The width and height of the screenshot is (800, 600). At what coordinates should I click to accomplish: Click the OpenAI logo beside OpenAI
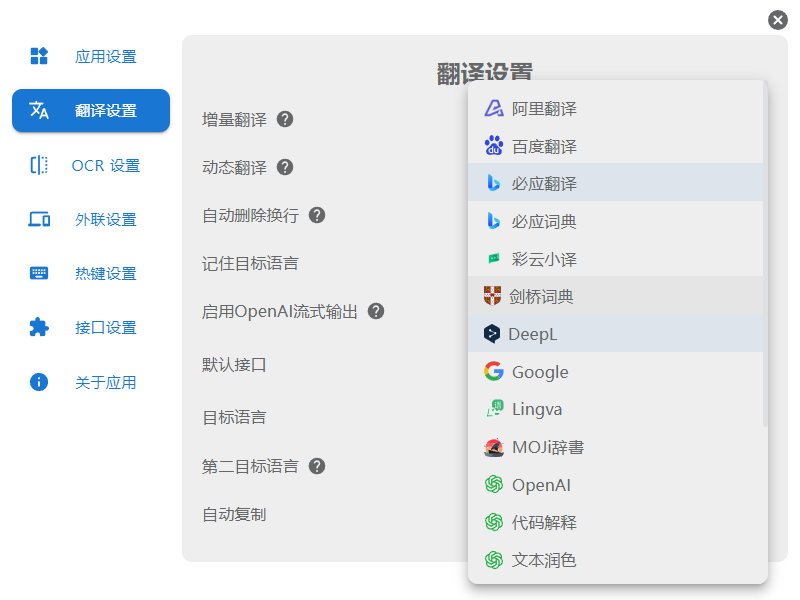pos(493,485)
